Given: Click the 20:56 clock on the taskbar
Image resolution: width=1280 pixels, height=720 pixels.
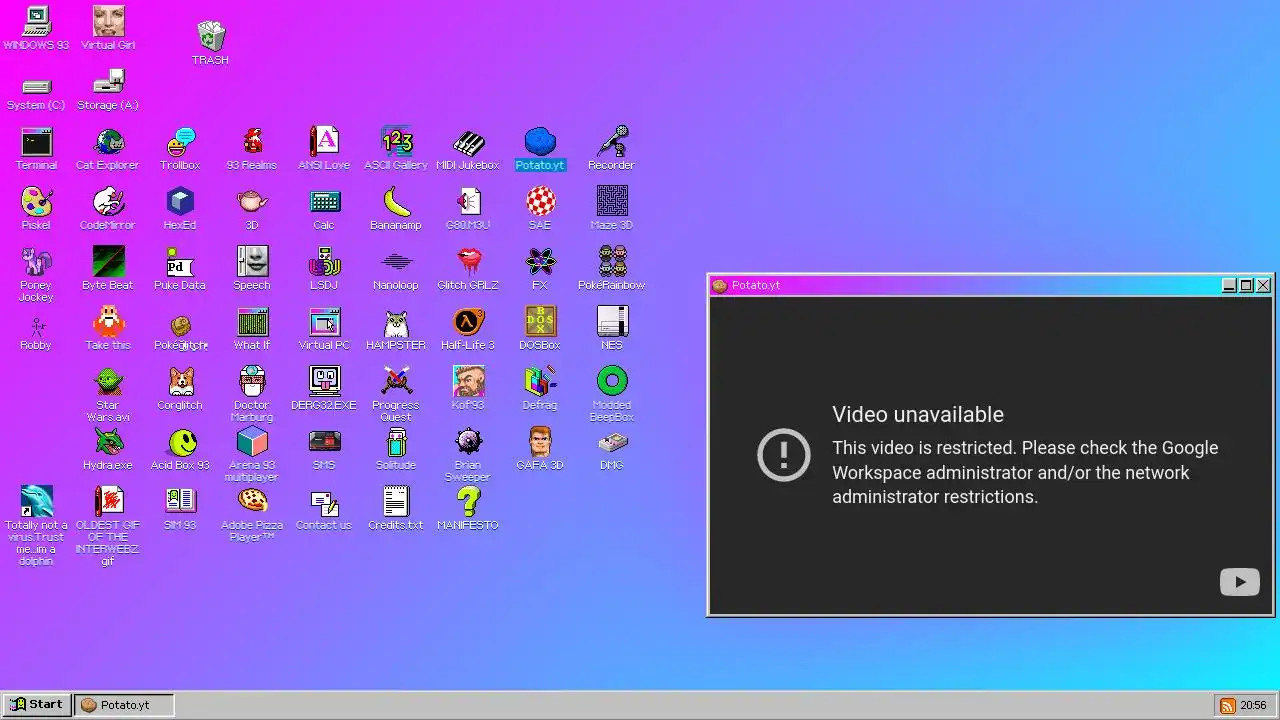Looking at the screenshot, I should (x=1253, y=706).
